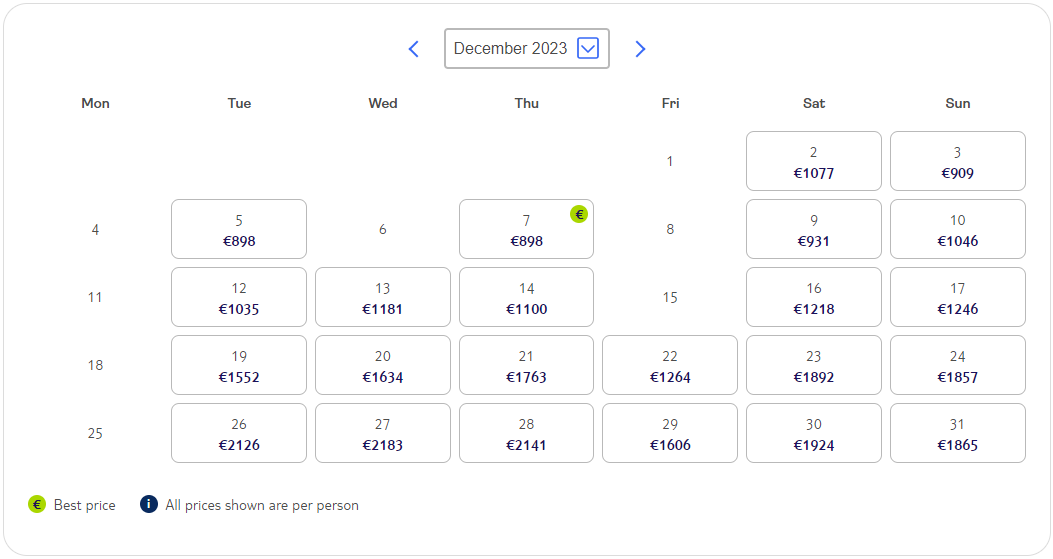Select December 29 priced €1606
This screenshot has width=1053, height=559.
pyautogui.click(x=670, y=433)
